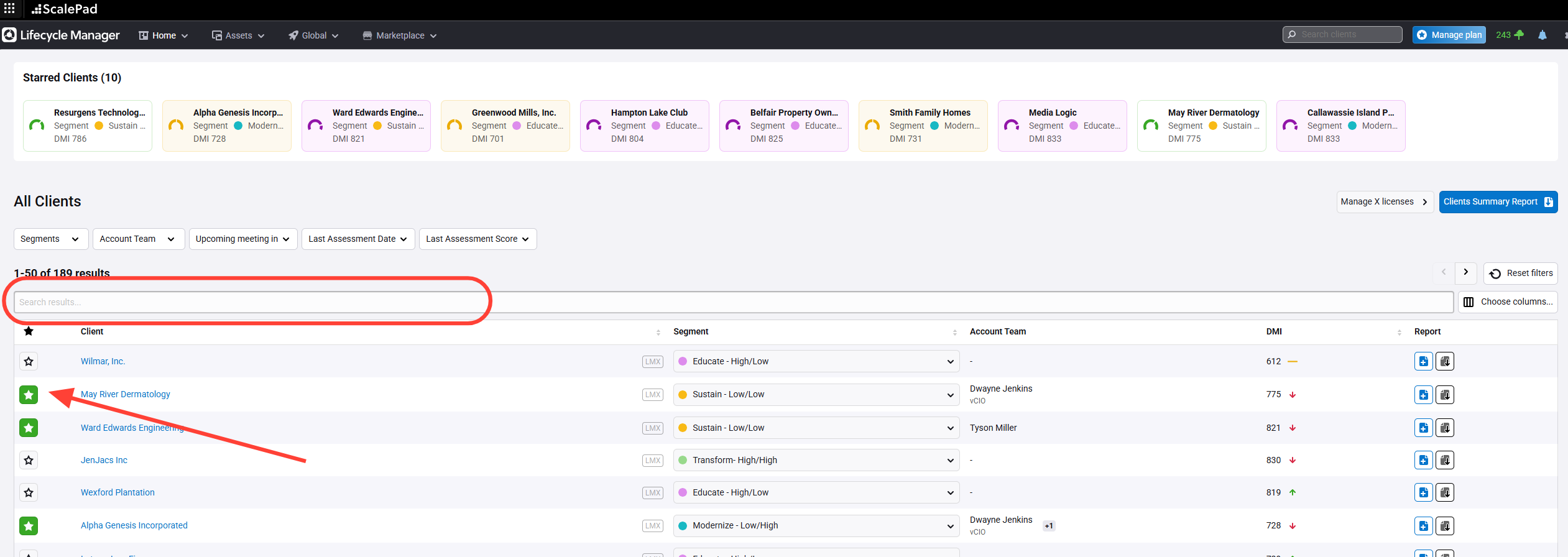This screenshot has width=1568, height=557.
Task: Click the notifications bell icon
Action: [1542, 35]
